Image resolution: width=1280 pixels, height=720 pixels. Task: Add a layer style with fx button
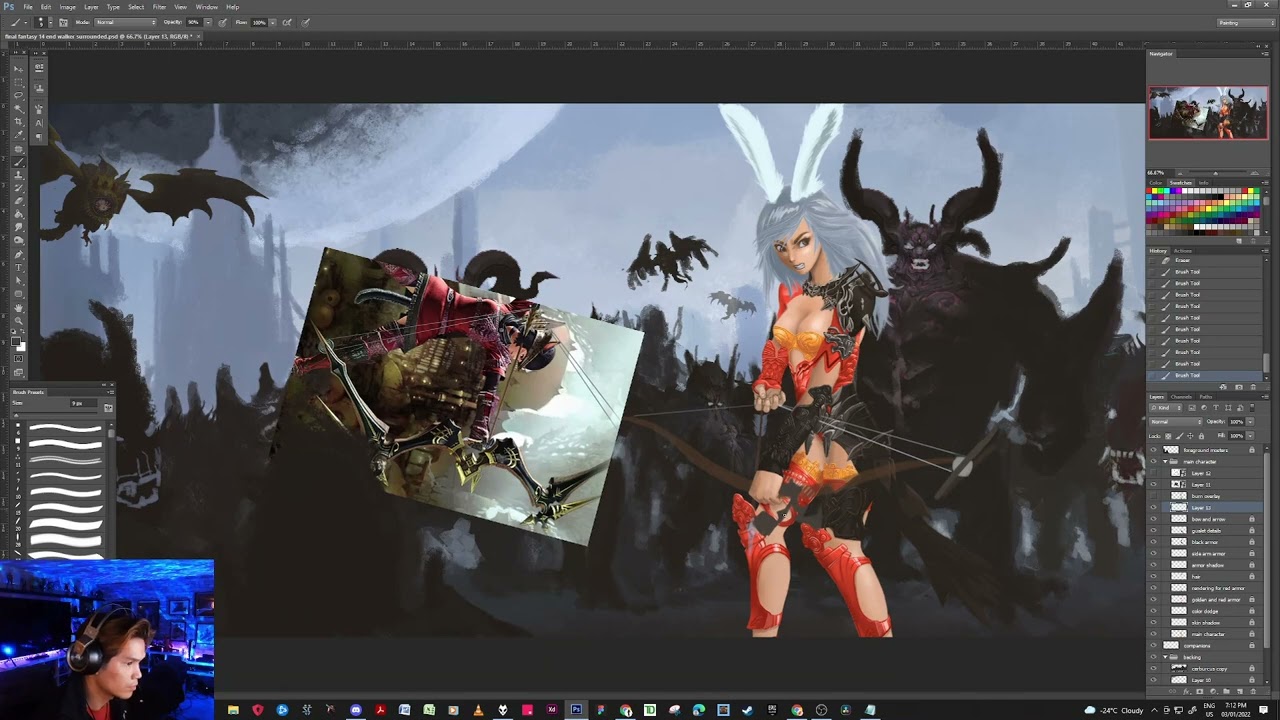coord(1186,691)
